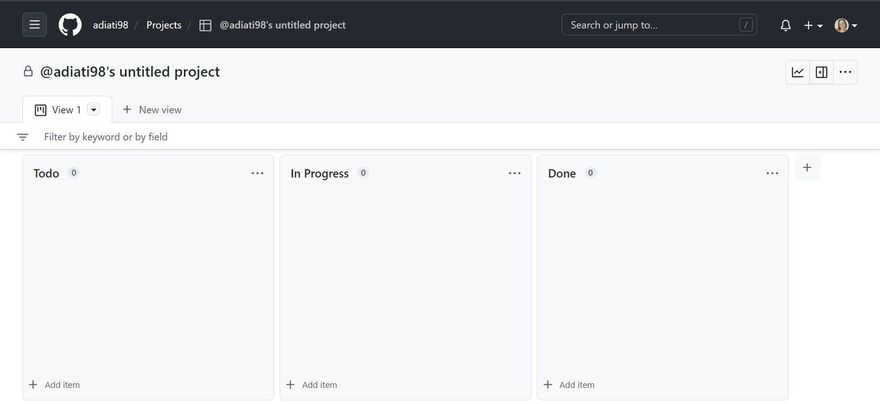
Task: Toggle the project details side panel
Action: 822,72
